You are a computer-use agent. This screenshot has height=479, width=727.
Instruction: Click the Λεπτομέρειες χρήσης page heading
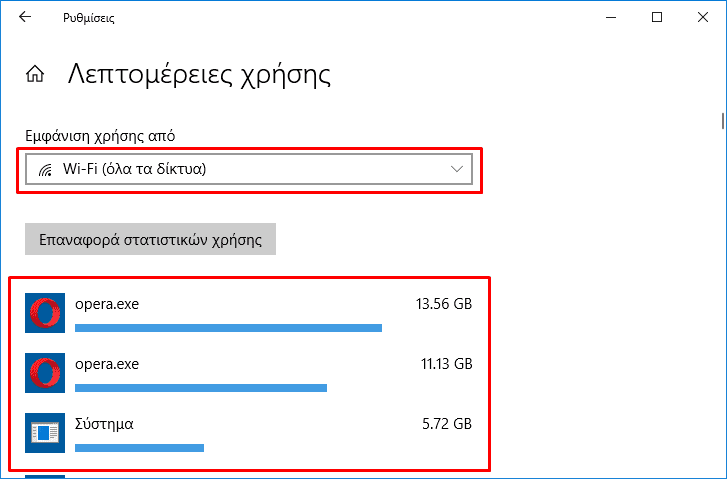[199, 74]
